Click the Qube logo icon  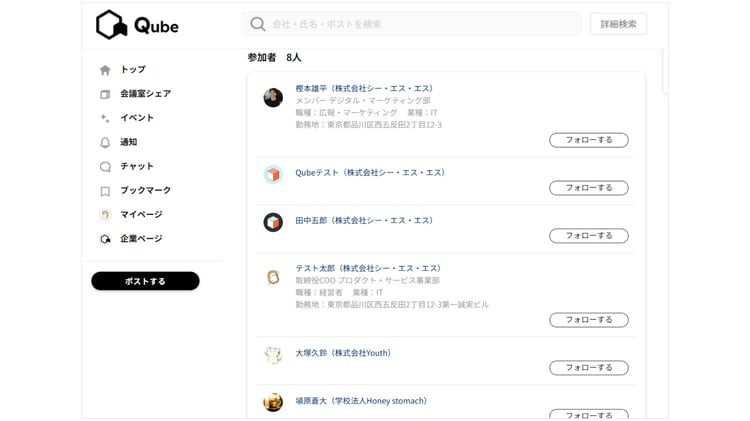110,25
